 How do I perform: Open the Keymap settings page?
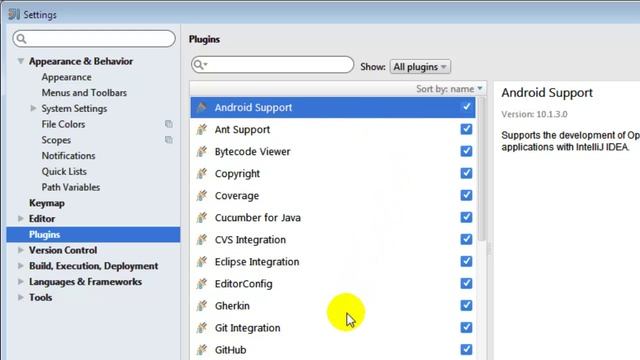[x=47, y=203]
